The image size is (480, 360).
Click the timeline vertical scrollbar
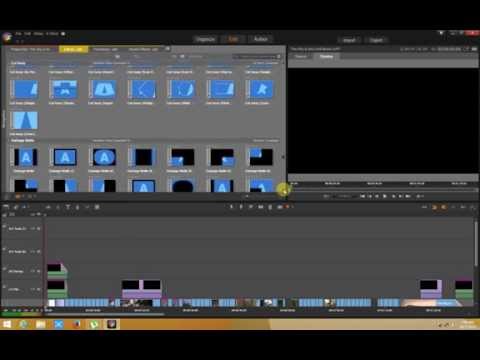pos(476,243)
